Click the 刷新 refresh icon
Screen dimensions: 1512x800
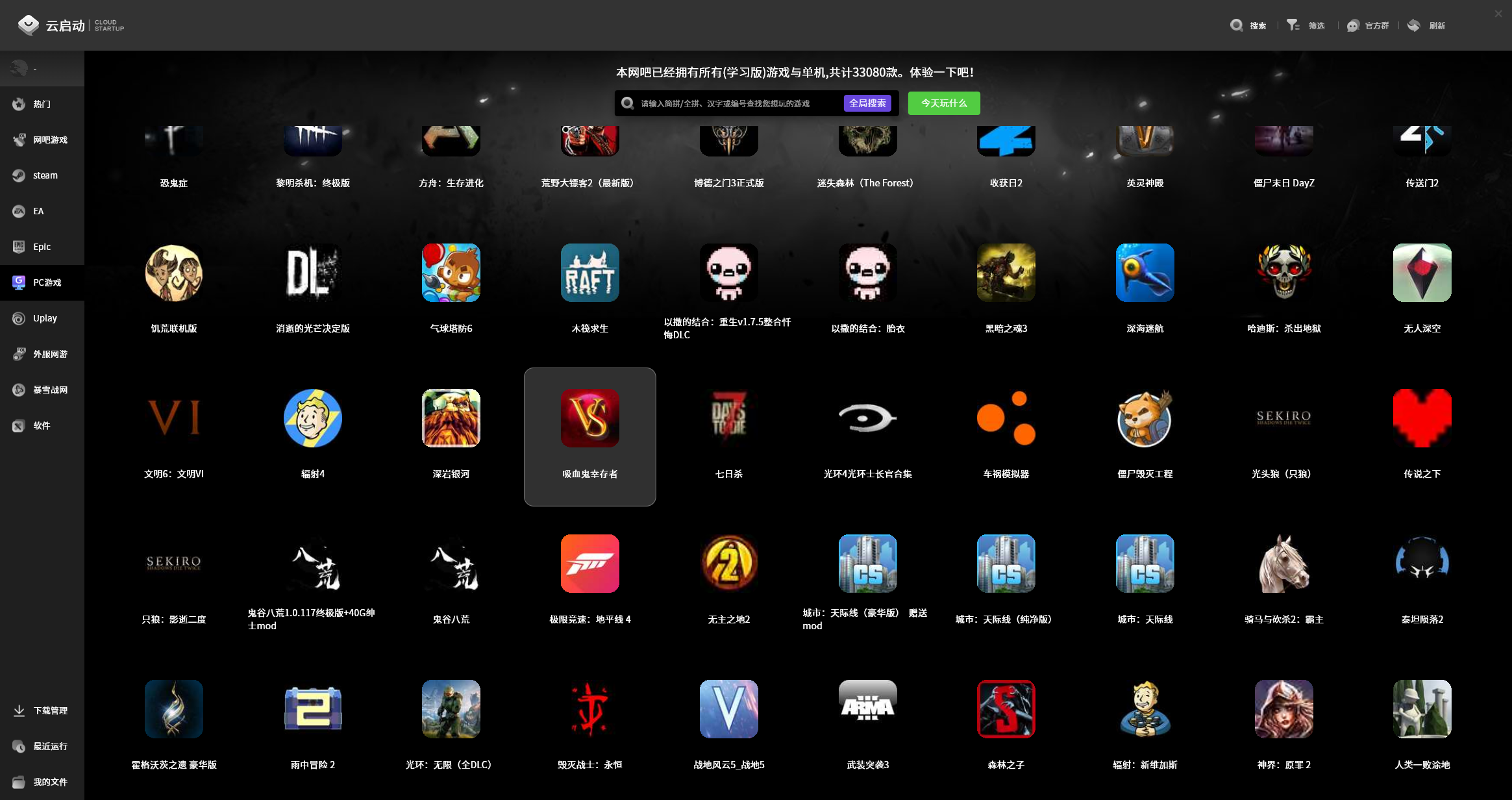(x=1415, y=25)
